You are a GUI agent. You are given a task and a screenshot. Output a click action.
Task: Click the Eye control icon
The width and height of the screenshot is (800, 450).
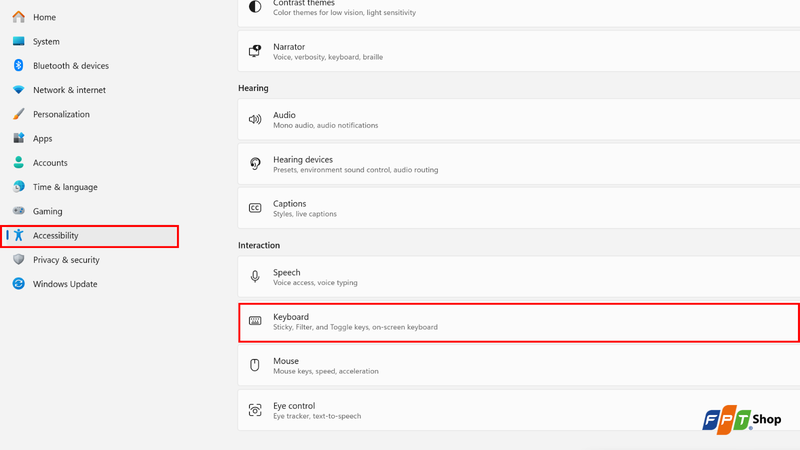click(x=255, y=410)
